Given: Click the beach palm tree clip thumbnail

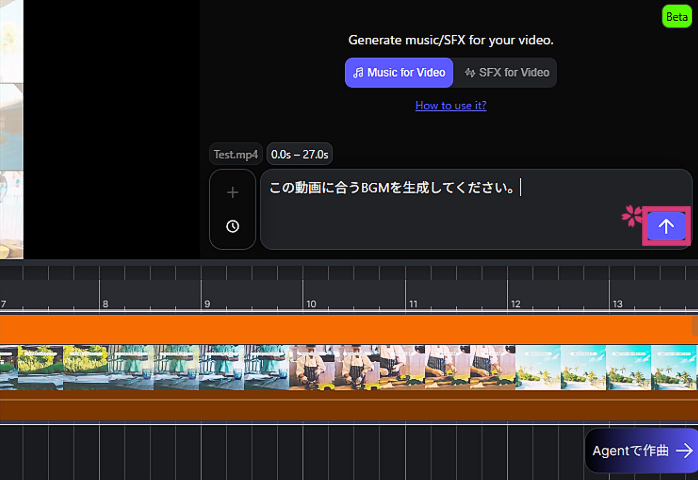Looking at the screenshot, I should (x=600, y=367).
